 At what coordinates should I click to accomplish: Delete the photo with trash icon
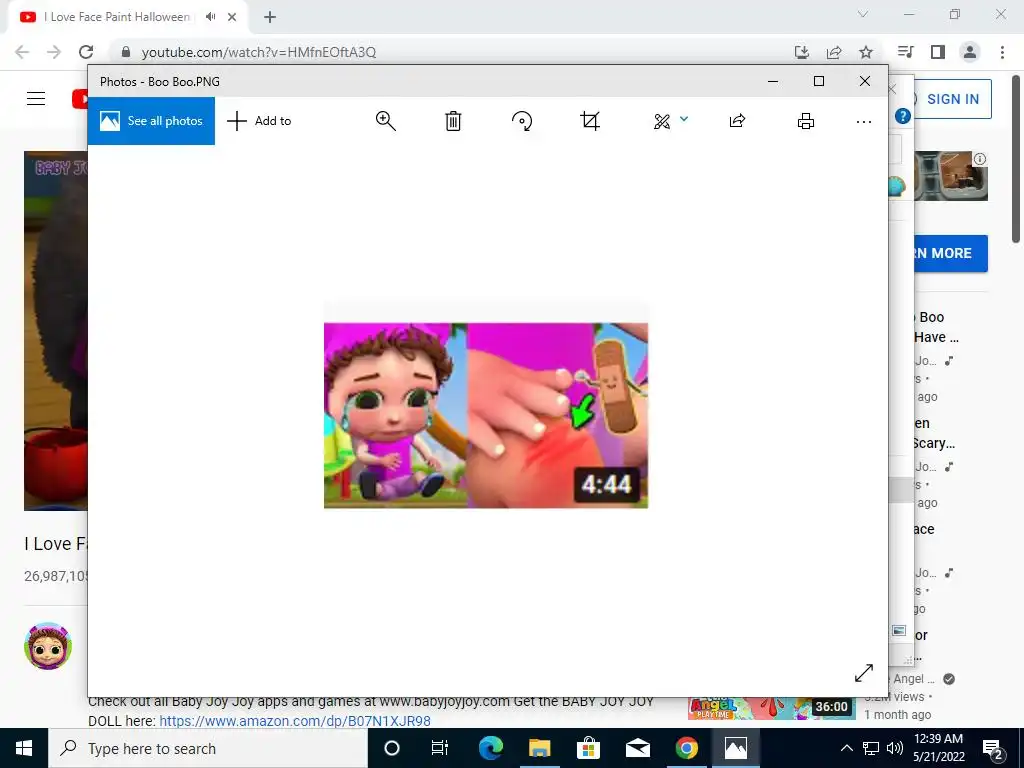[453, 121]
